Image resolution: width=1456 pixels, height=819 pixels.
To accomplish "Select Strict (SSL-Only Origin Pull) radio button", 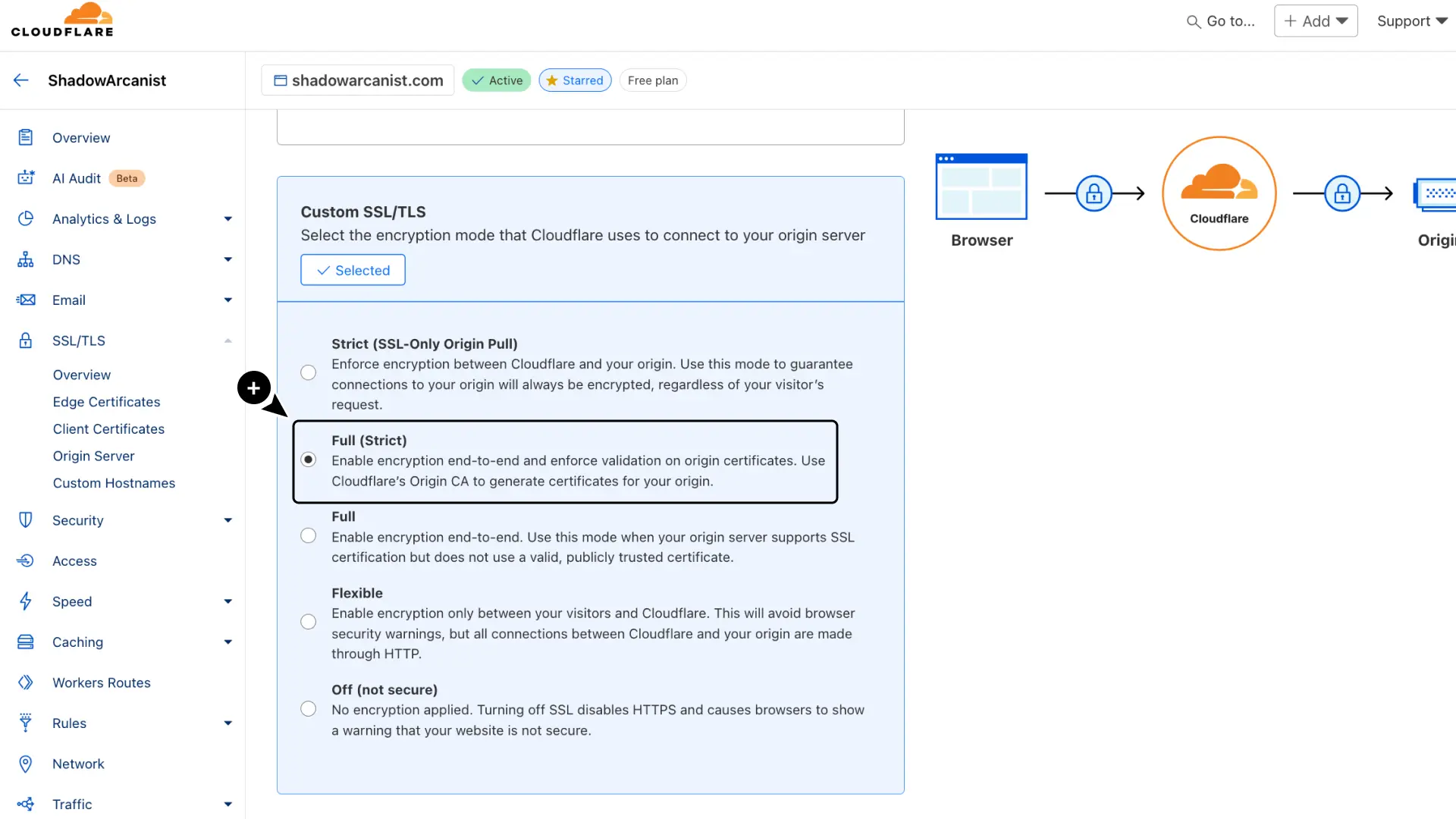I will (308, 372).
